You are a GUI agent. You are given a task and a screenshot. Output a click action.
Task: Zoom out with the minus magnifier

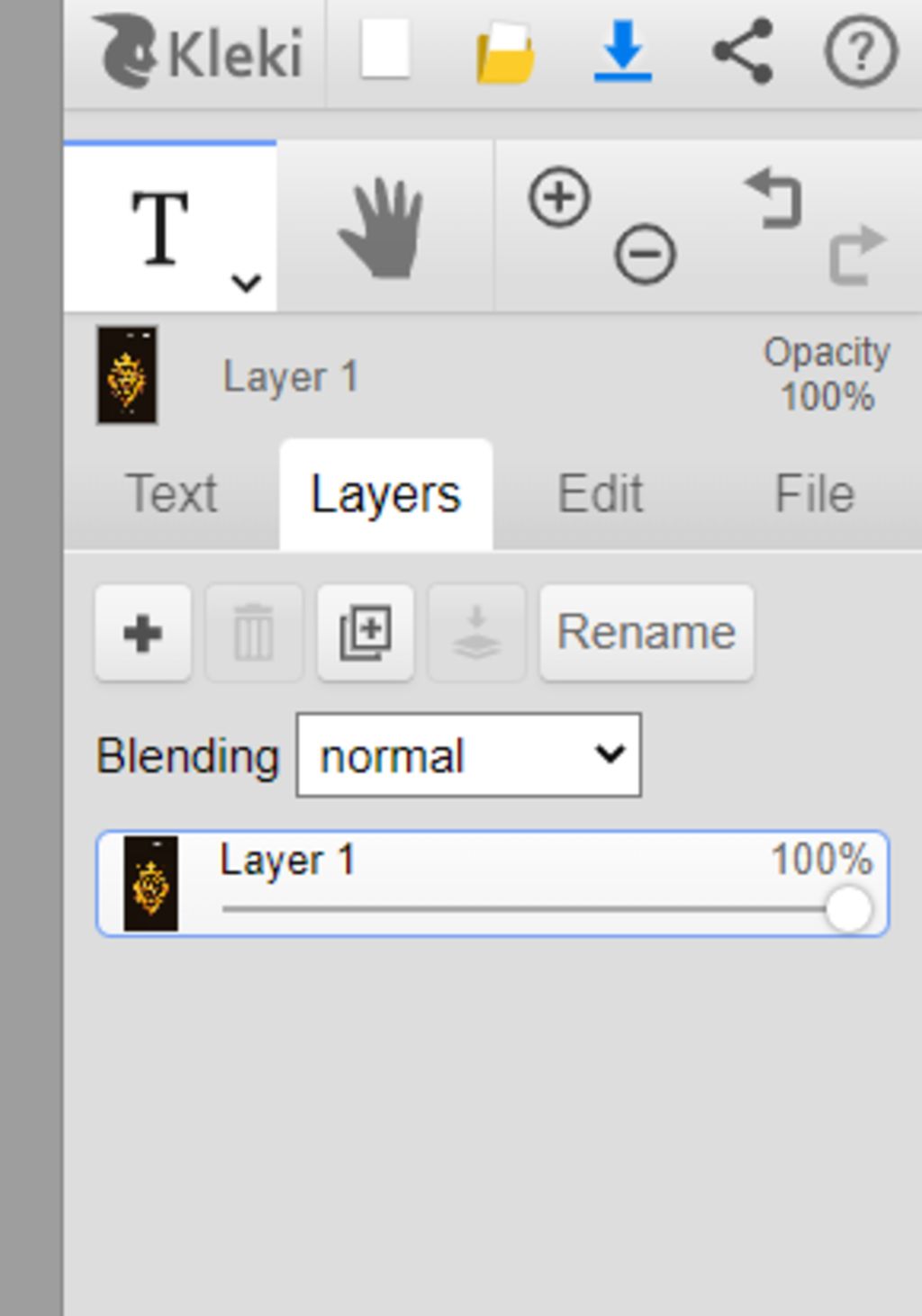click(646, 254)
